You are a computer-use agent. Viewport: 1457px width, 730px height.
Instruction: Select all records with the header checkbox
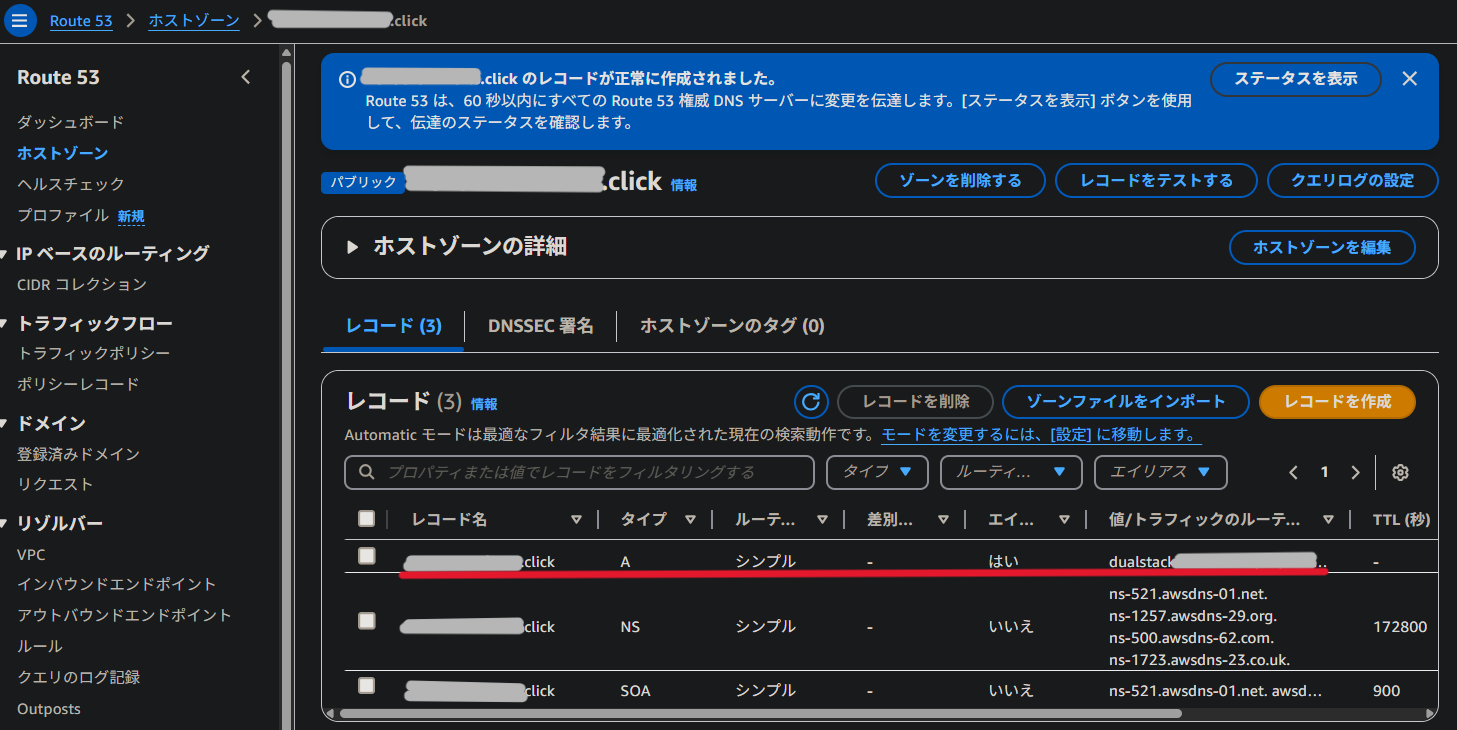(367, 518)
